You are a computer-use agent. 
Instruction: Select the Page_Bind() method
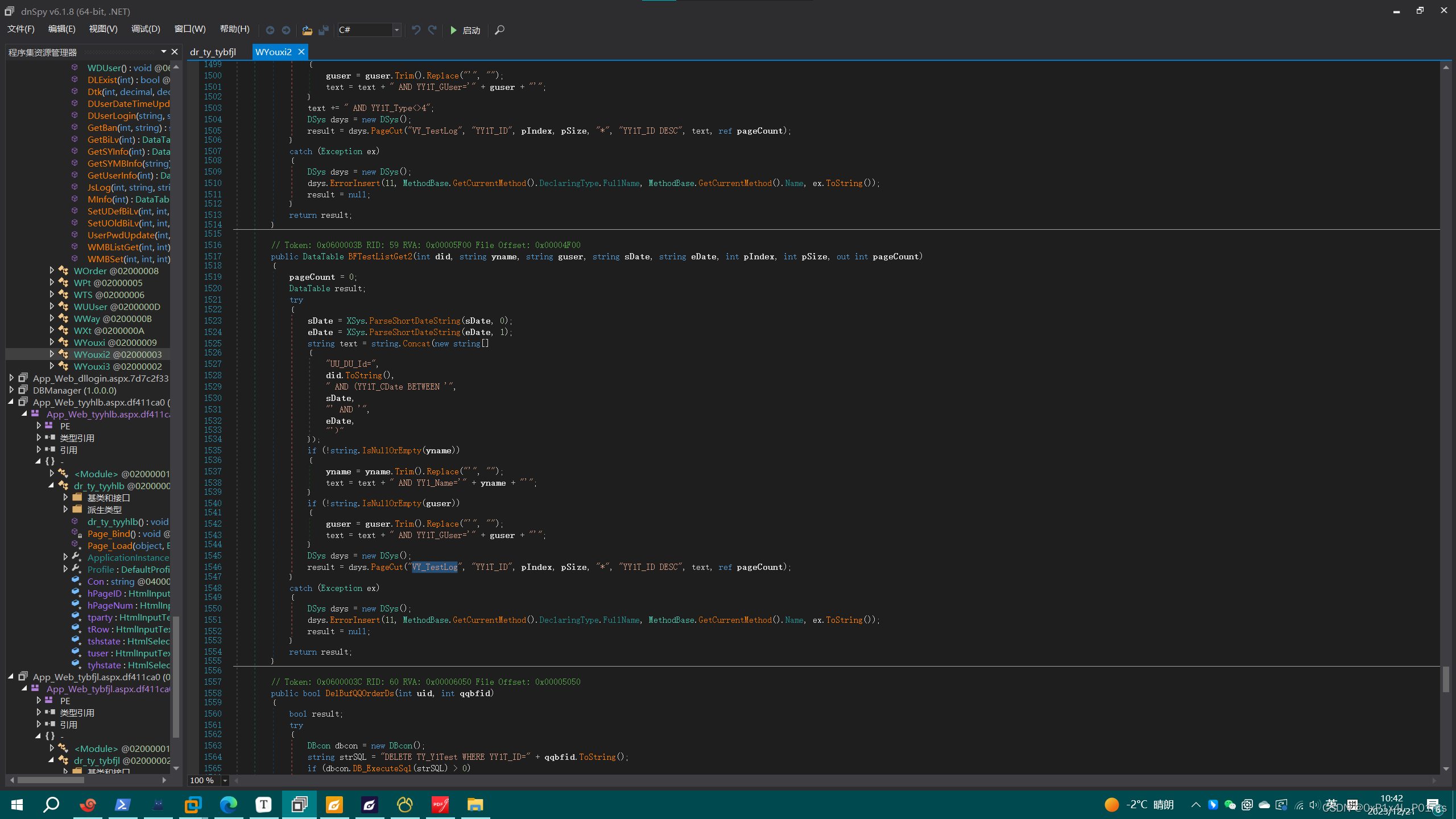coord(129,533)
